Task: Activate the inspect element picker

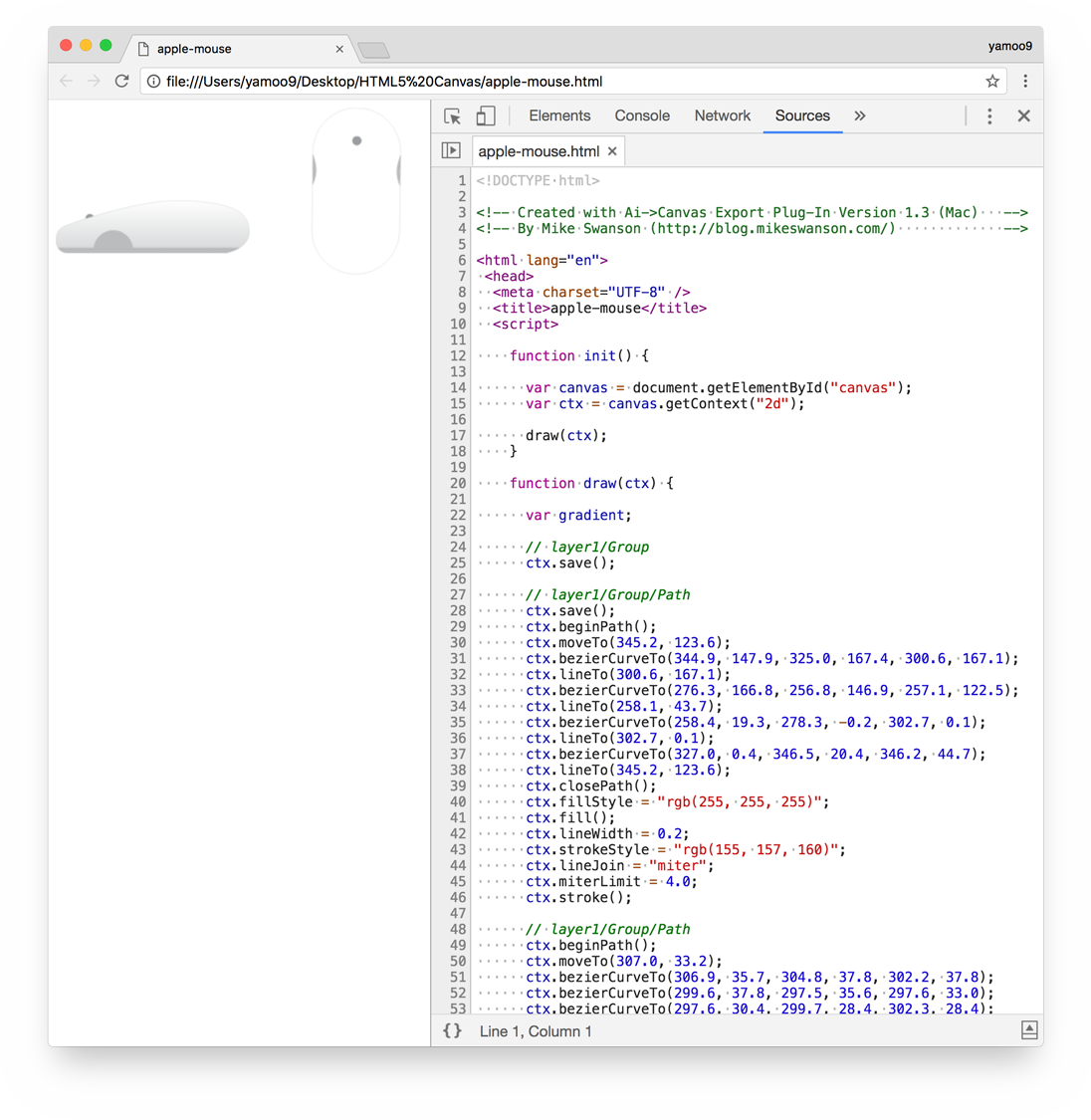Action: coord(452,115)
